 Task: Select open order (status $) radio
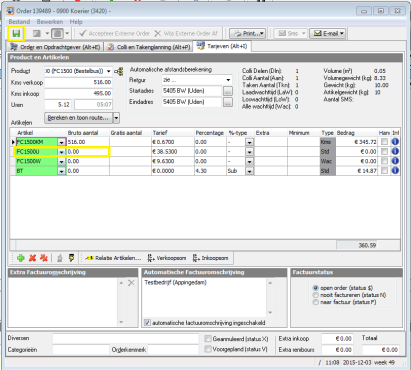(315, 288)
